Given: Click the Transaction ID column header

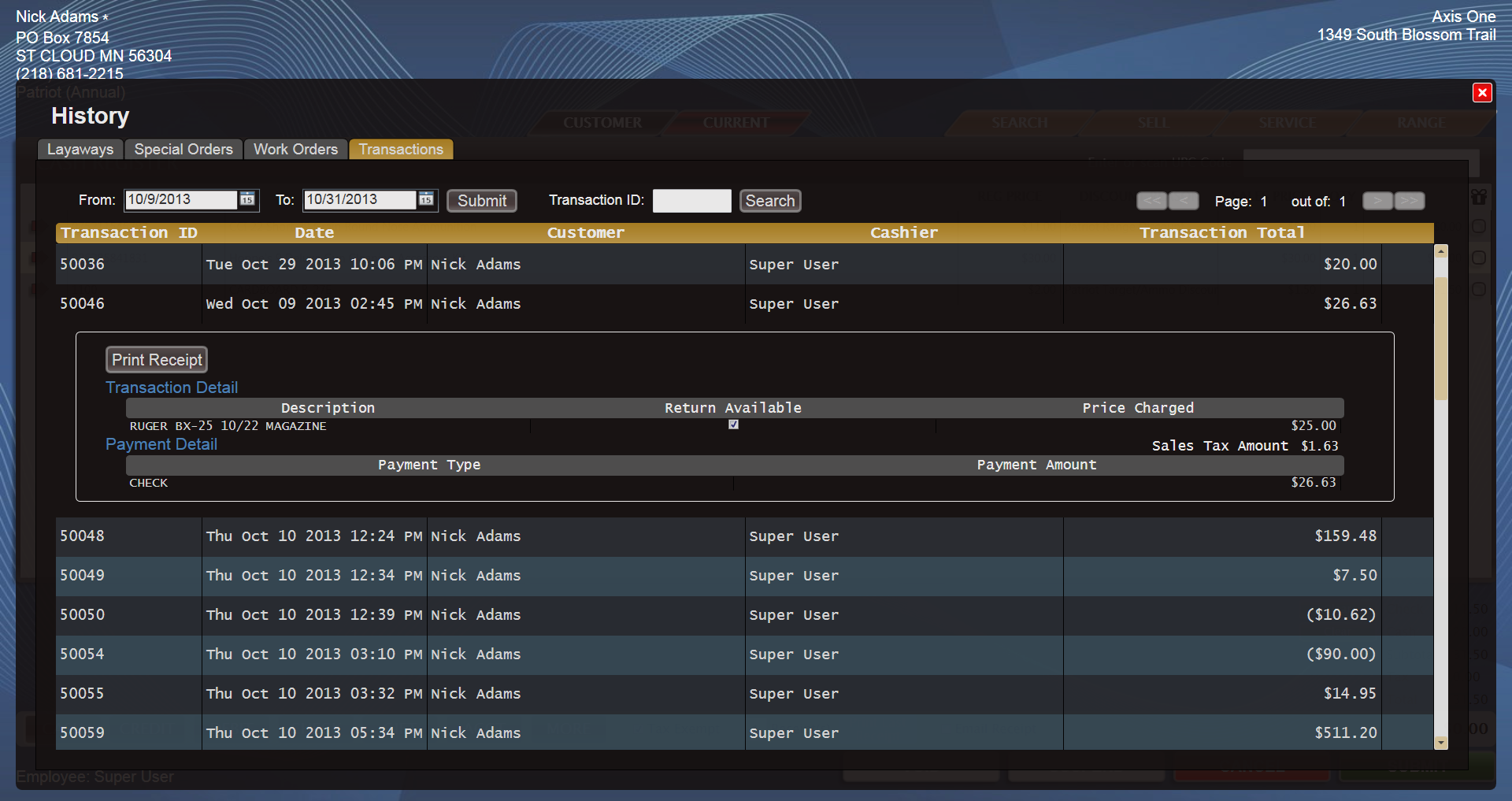Looking at the screenshot, I should (x=129, y=233).
